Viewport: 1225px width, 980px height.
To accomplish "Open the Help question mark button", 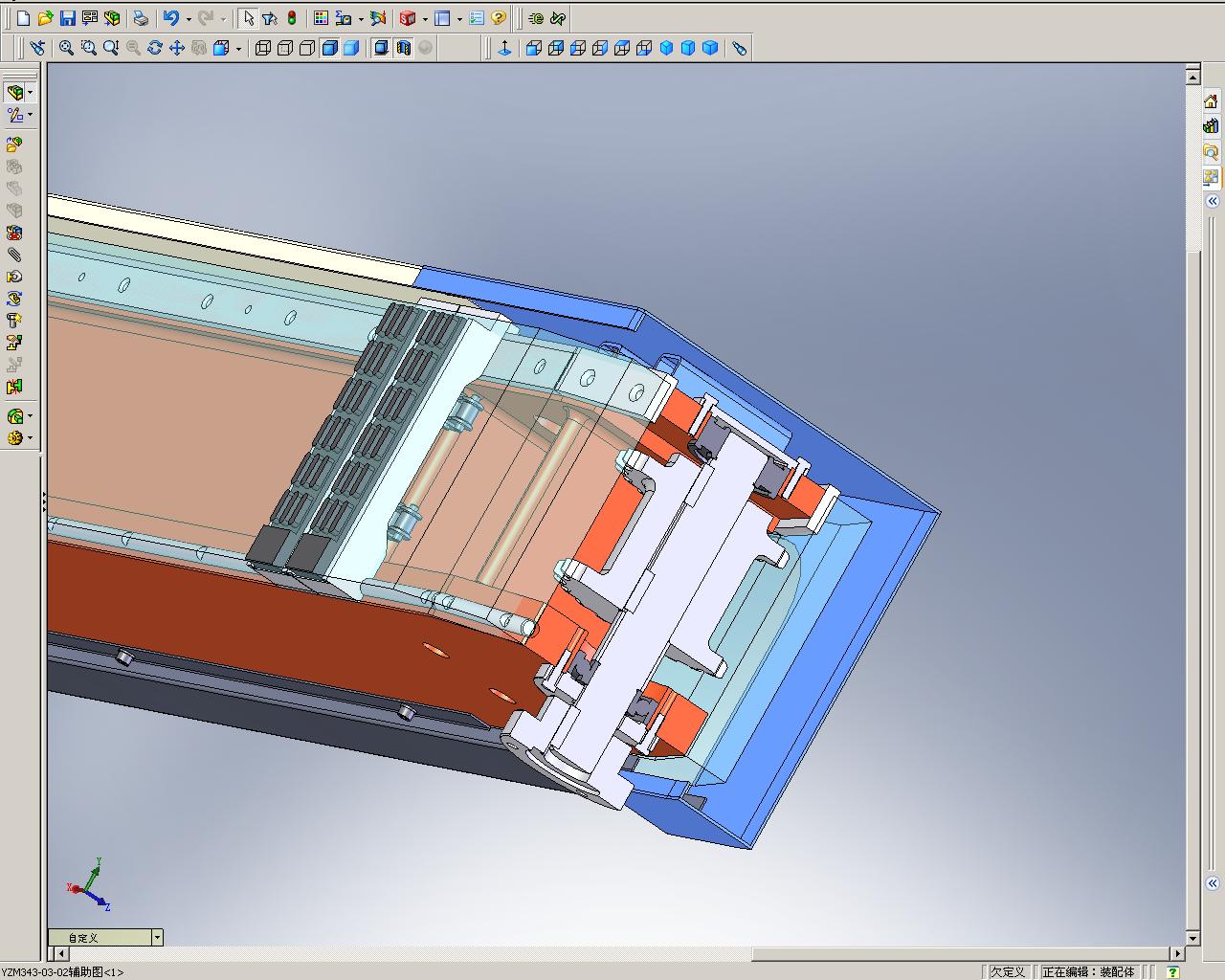I will 499,18.
